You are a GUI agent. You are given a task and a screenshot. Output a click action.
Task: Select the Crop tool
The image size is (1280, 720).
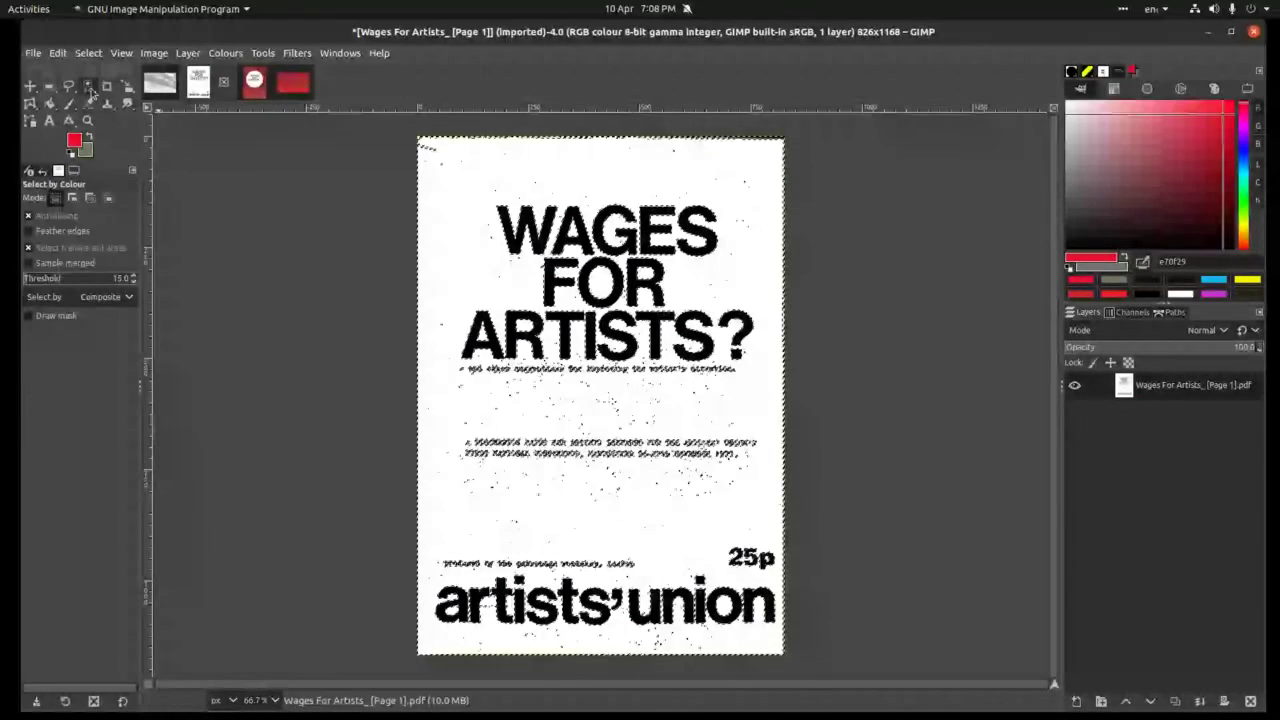pyautogui.click(x=107, y=86)
